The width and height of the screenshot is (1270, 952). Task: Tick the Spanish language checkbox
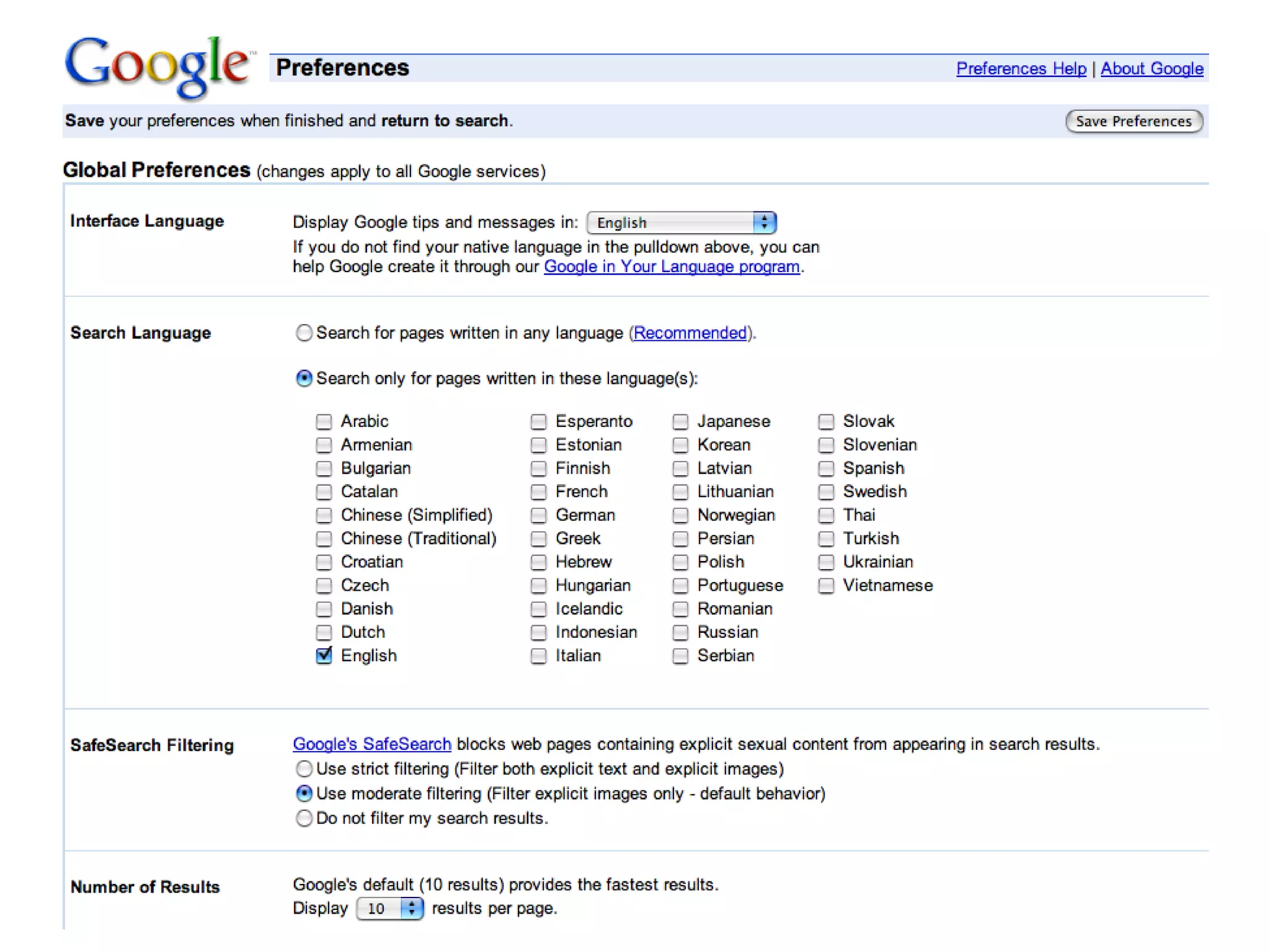click(826, 469)
